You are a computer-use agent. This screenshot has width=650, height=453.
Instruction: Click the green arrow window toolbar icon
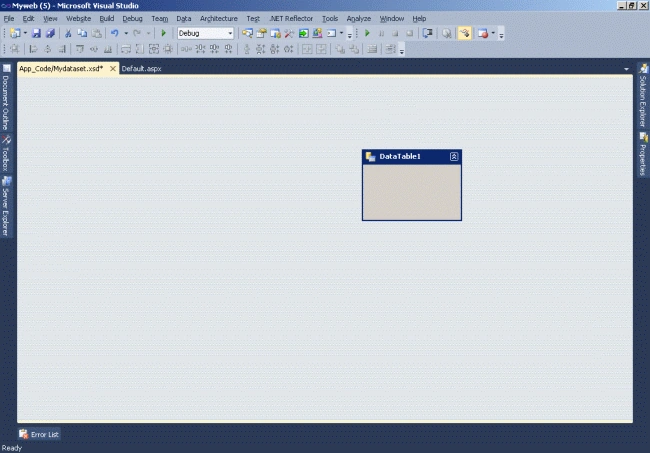click(303, 33)
